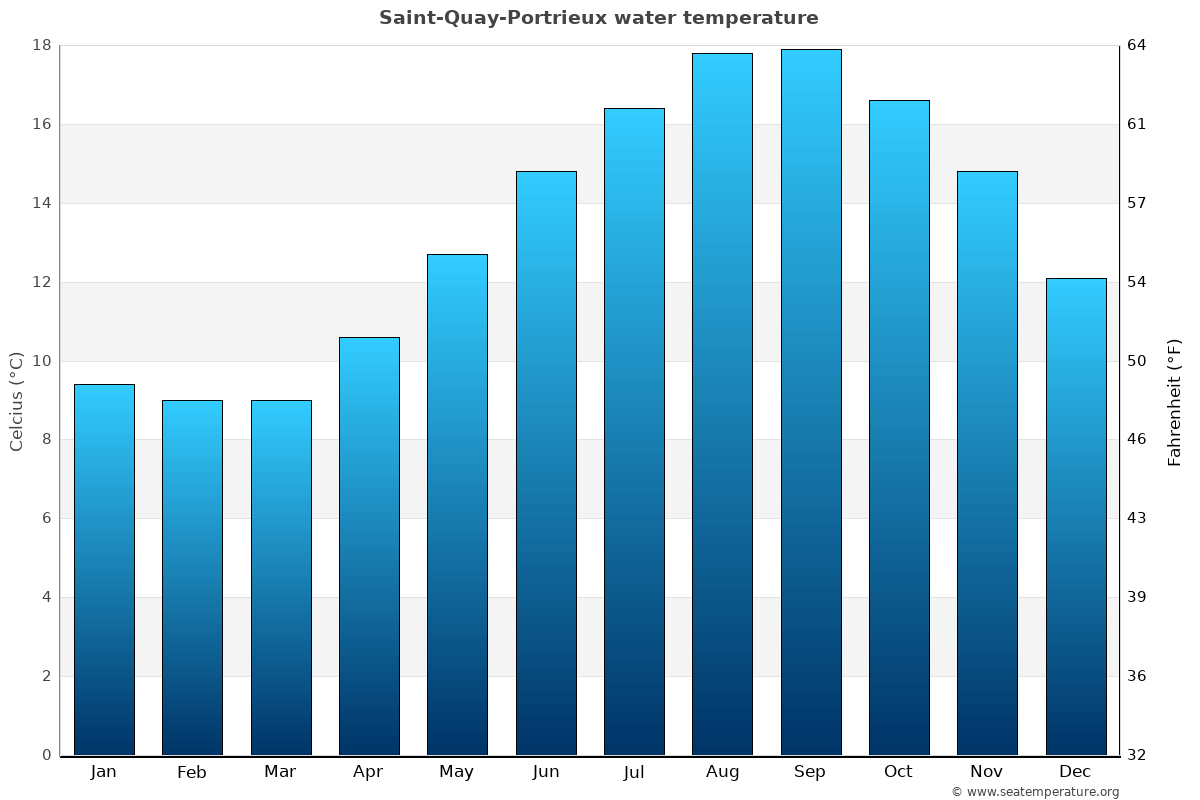
Task: Select the June bar in the chart
Action: (546, 463)
